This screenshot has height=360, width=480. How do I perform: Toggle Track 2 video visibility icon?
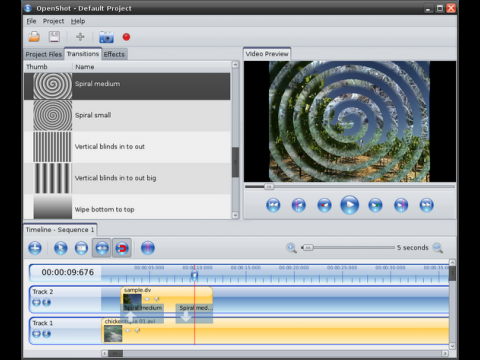click(36, 302)
